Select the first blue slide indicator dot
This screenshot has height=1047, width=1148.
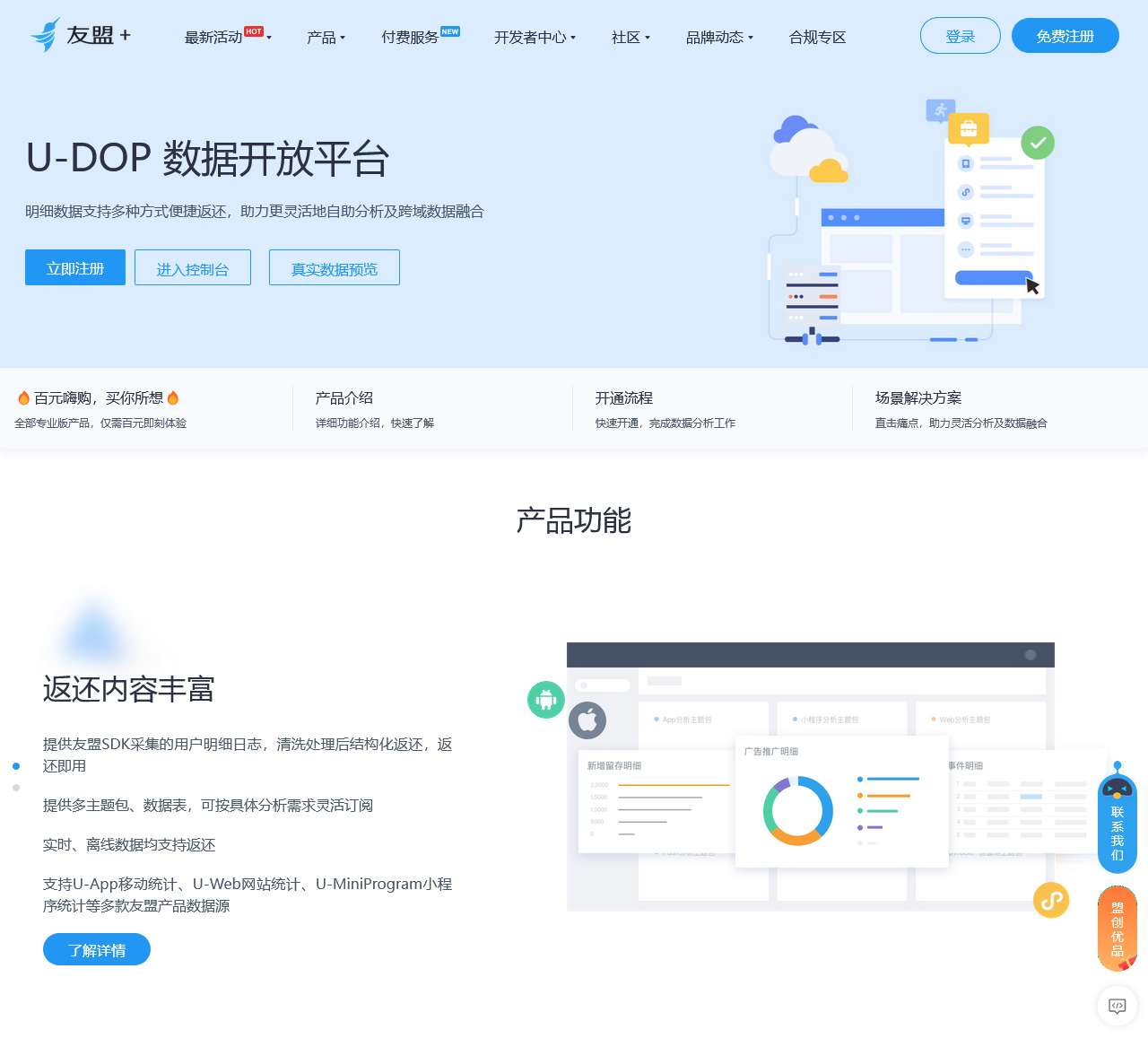tap(16, 766)
